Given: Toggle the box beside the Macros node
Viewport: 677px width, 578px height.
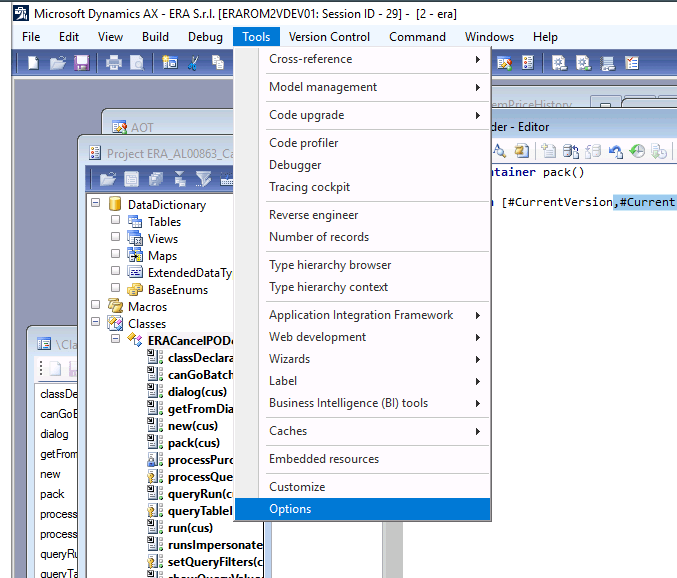Looking at the screenshot, I should click(96, 306).
